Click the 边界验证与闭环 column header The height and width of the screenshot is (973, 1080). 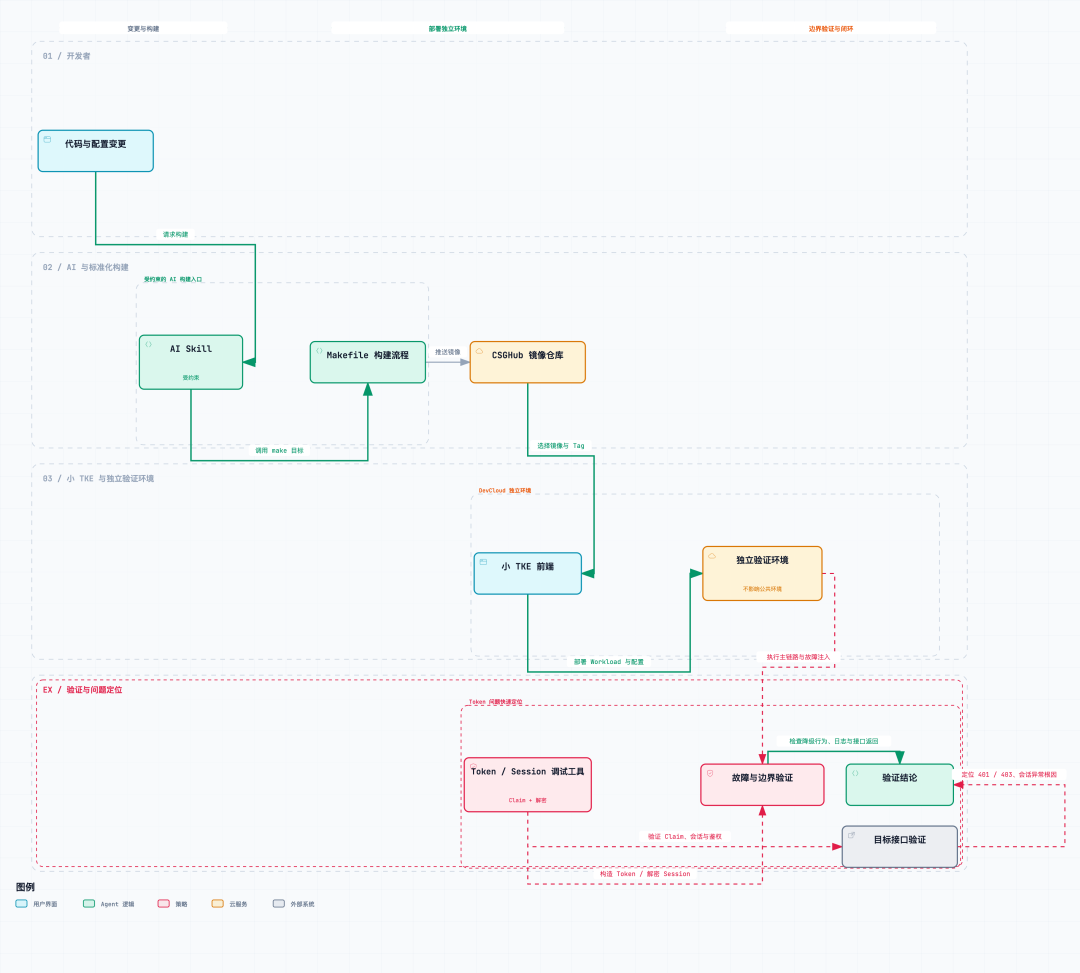point(831,28)
